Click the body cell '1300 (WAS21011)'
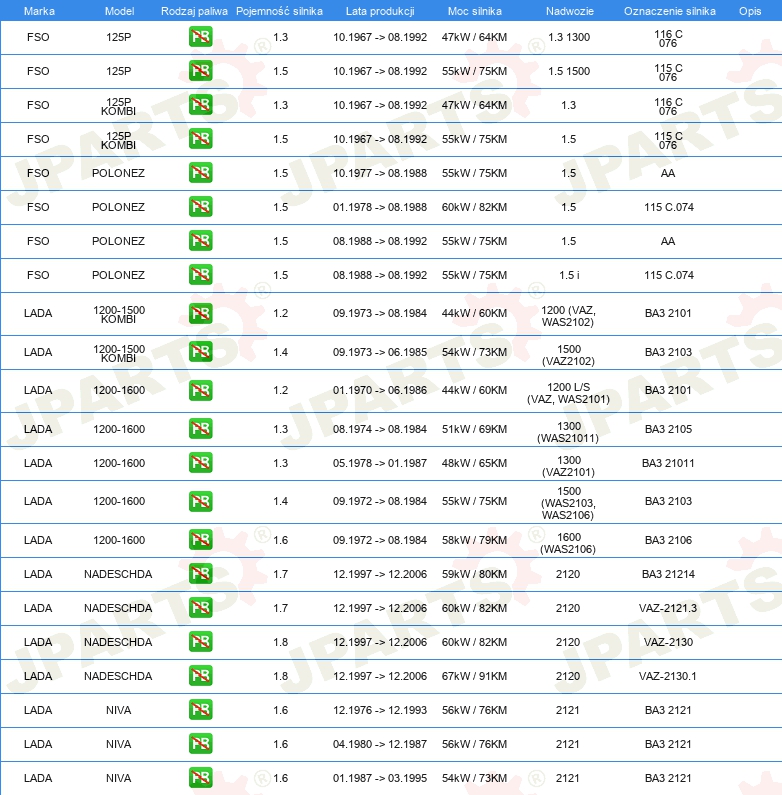This screenshot has height=795, width=782. pos(568,432)
